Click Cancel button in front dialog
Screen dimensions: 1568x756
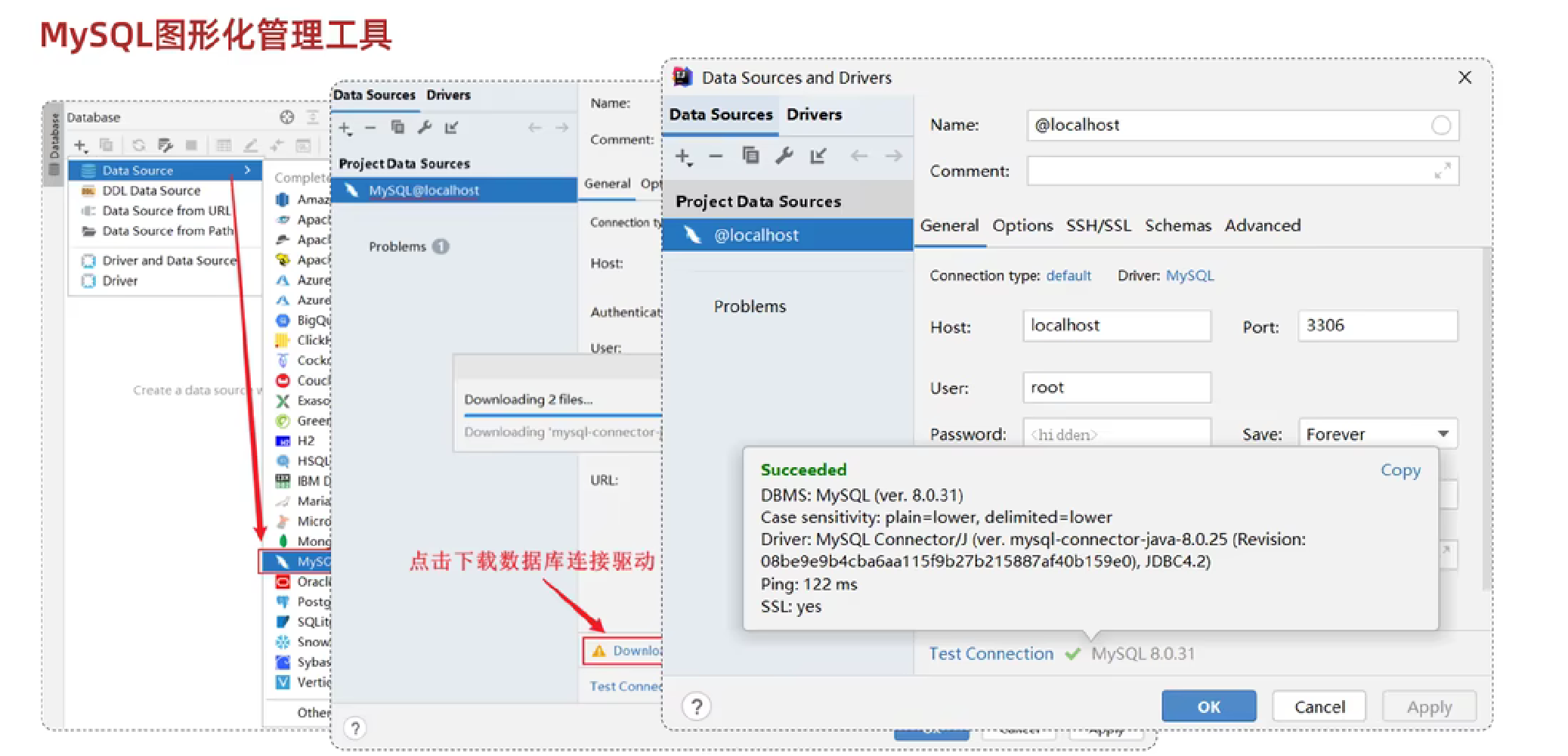click(1319, 707)
